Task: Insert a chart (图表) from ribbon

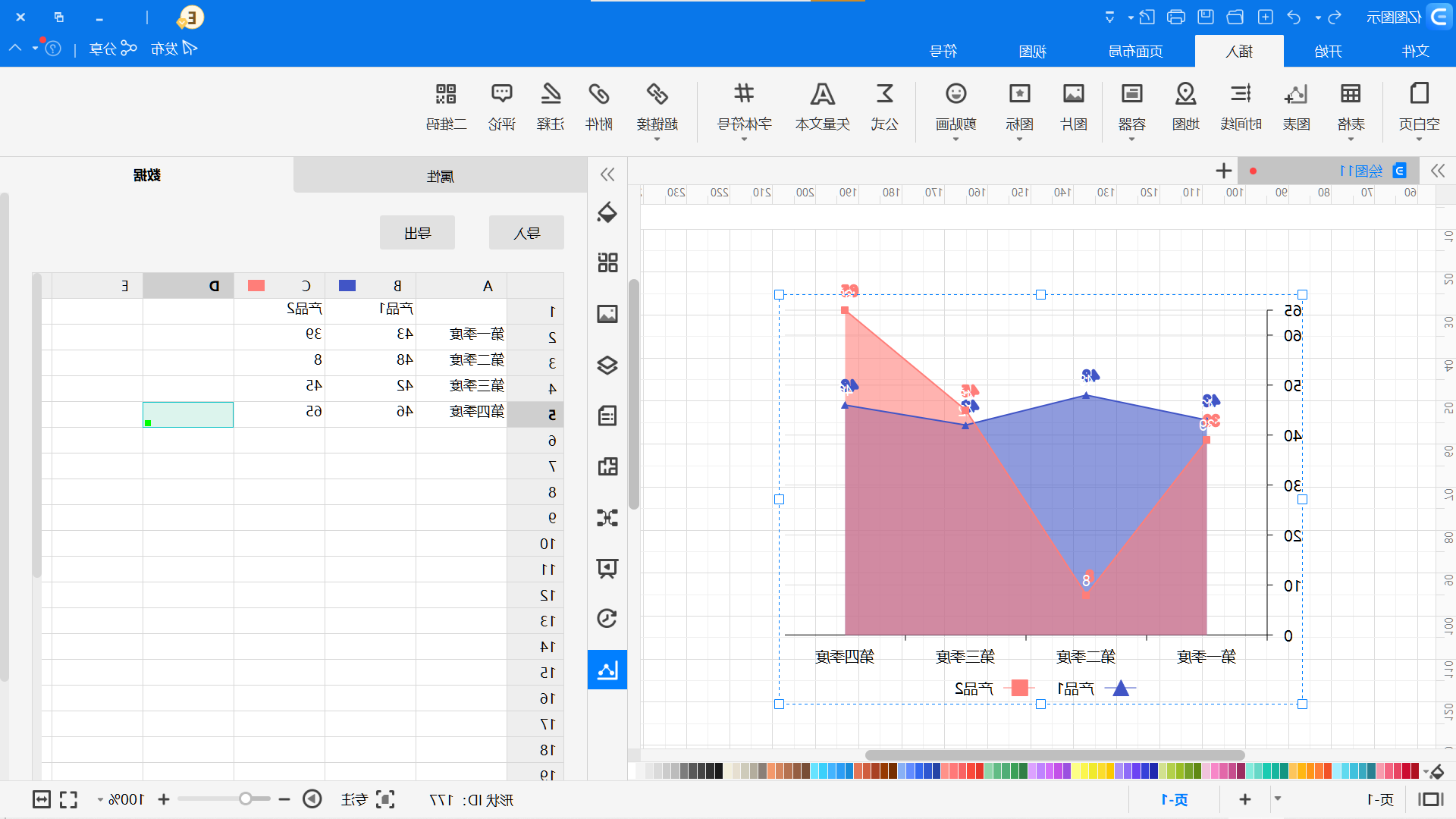Action: pos(1296,106)
